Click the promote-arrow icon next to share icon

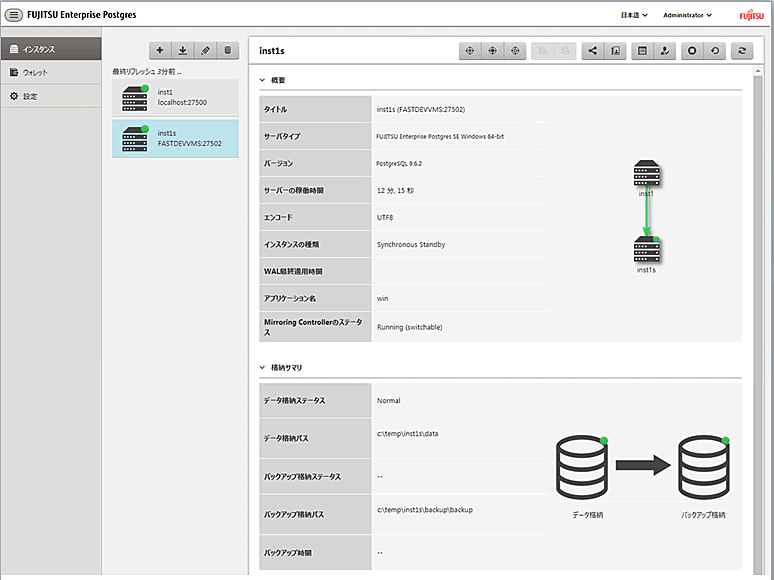click(x=616, y=51)
